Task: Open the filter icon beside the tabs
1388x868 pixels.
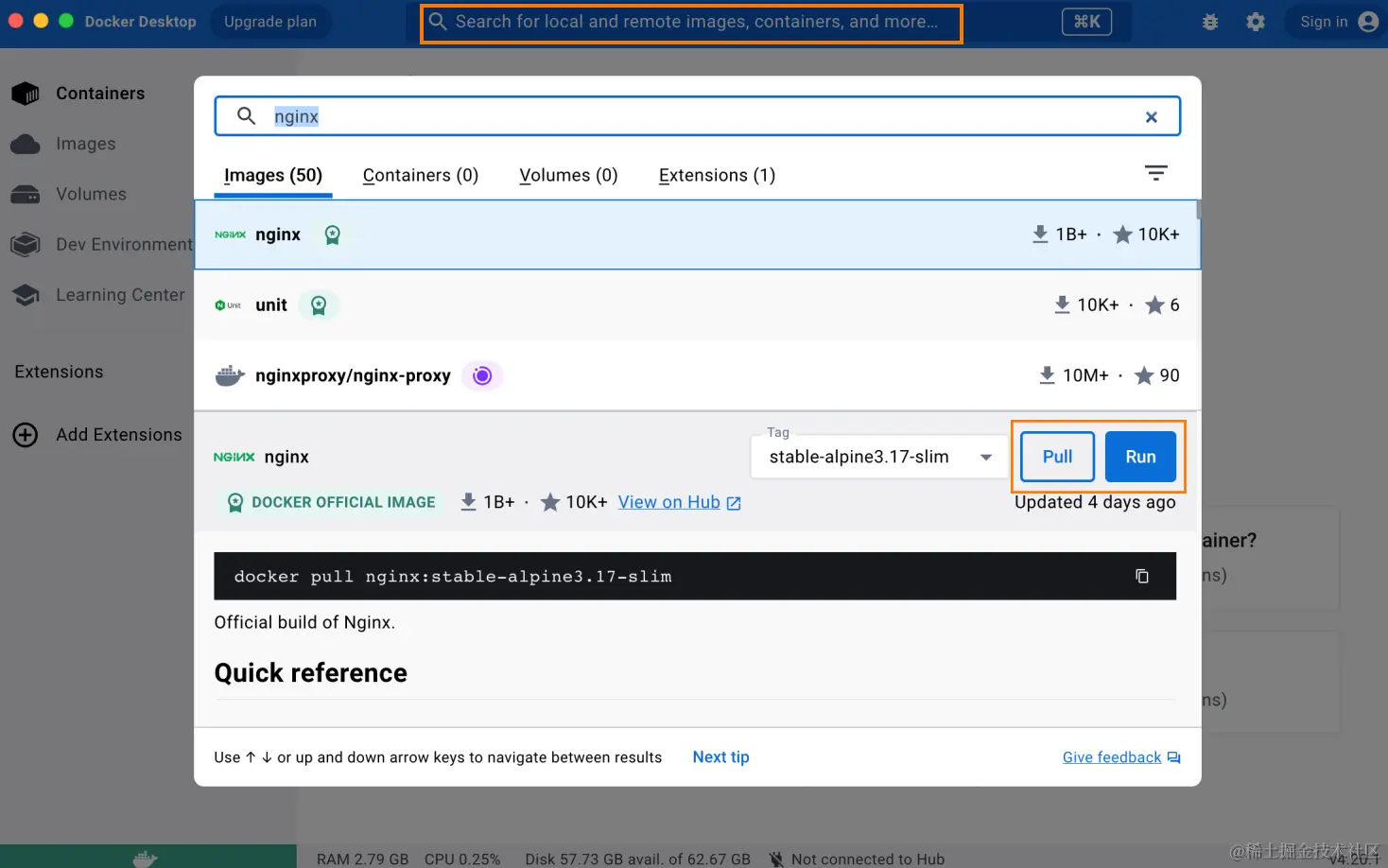Action: pos(1155,173)
